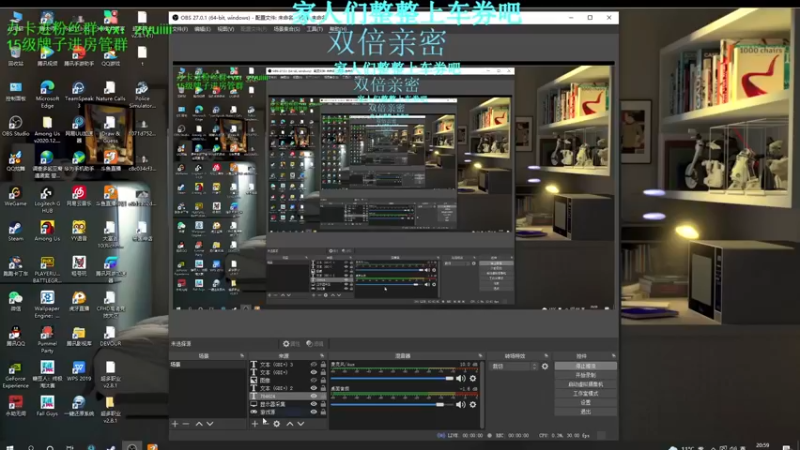This screenshot has width=800, height=450.
Task: Open Steam desktop shortcut
Action: click(x=15, y=231)
